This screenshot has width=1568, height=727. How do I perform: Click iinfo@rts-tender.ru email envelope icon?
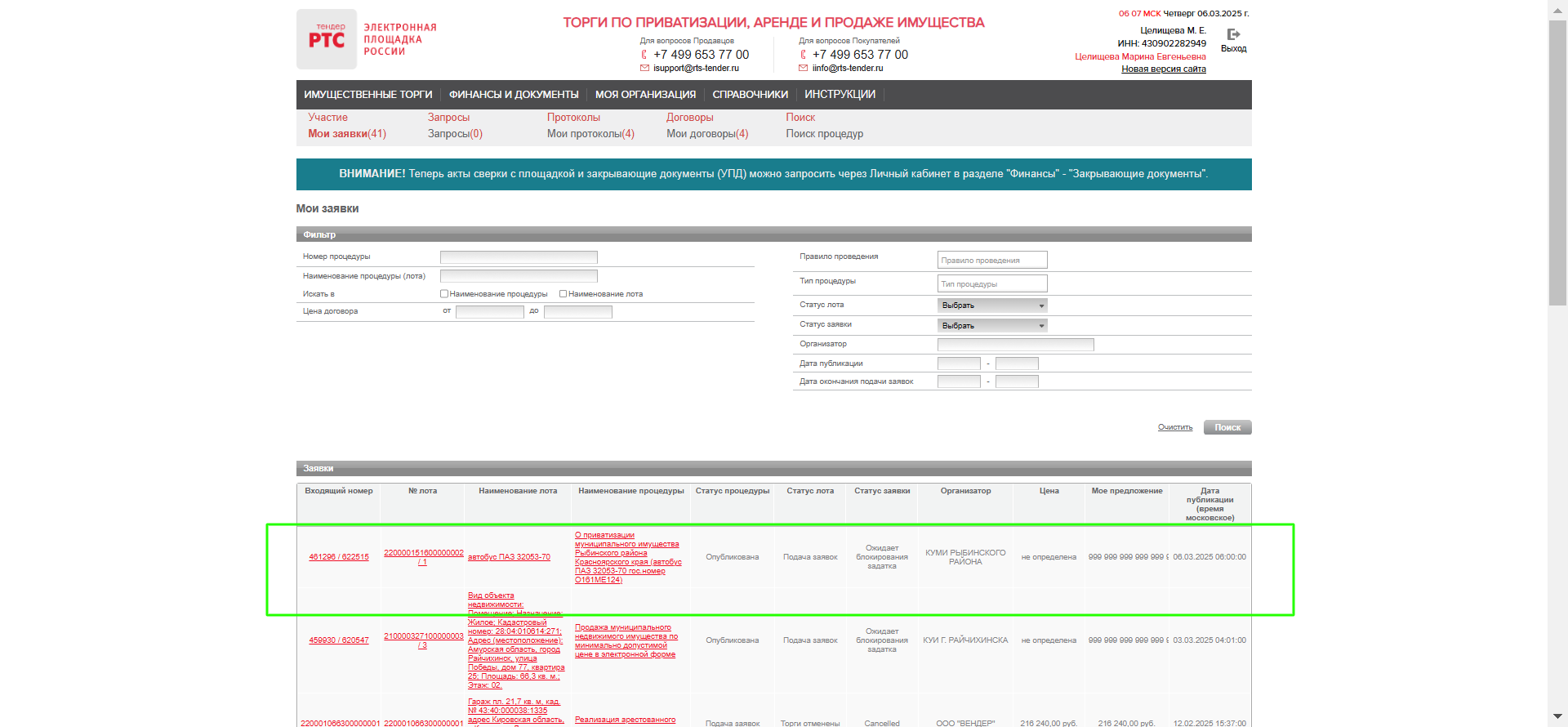pos(804,69)
